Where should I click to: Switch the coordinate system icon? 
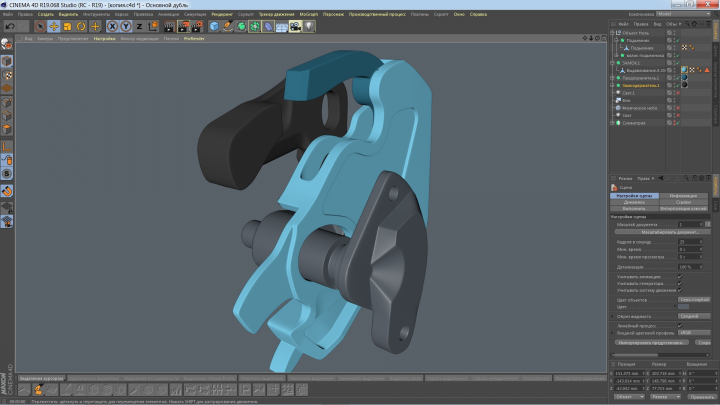click(153, 26)
